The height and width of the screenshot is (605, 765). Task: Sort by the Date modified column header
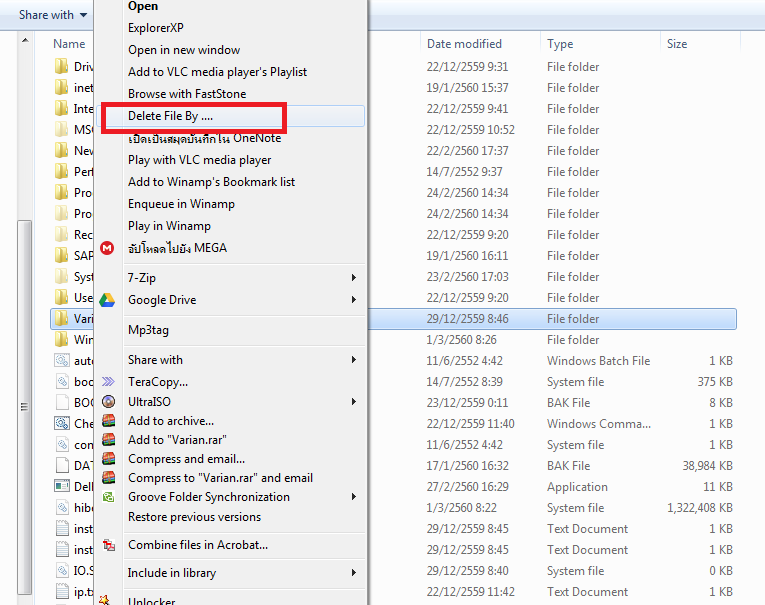(x=464, y=44)
